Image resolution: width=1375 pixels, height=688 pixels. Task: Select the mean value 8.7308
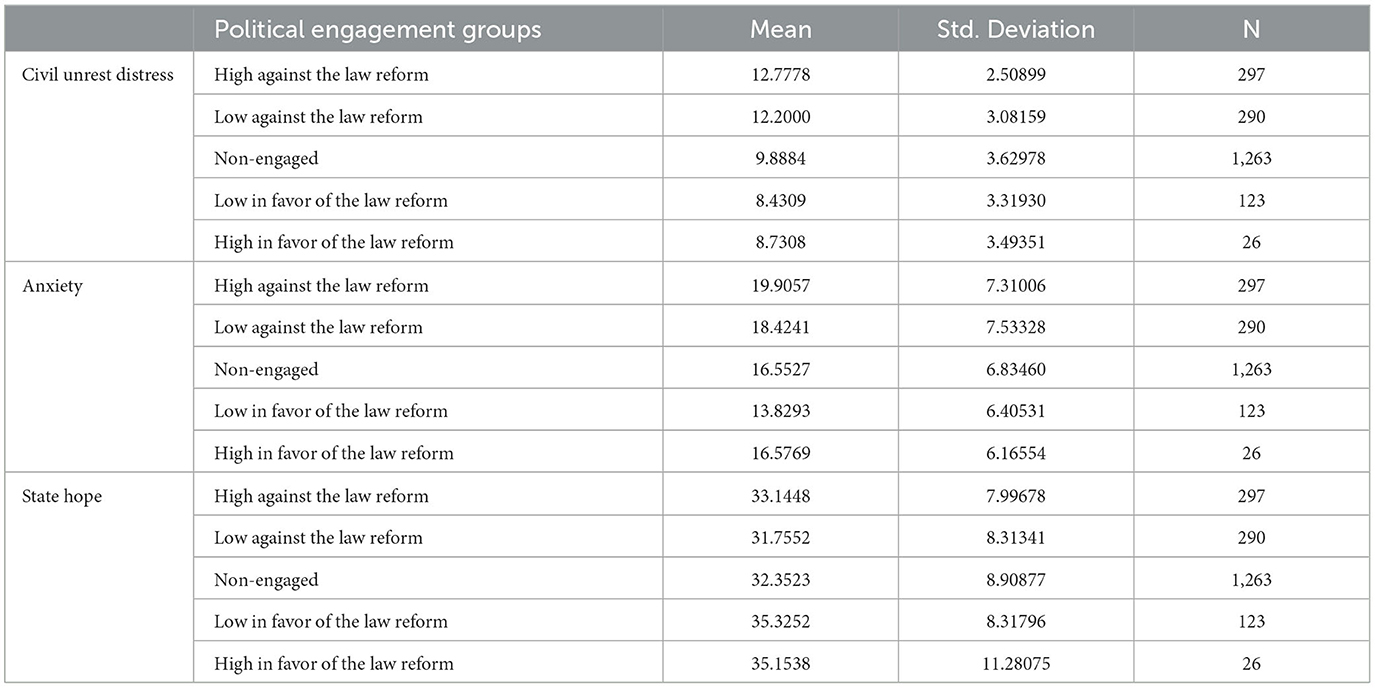pos(781,242)
